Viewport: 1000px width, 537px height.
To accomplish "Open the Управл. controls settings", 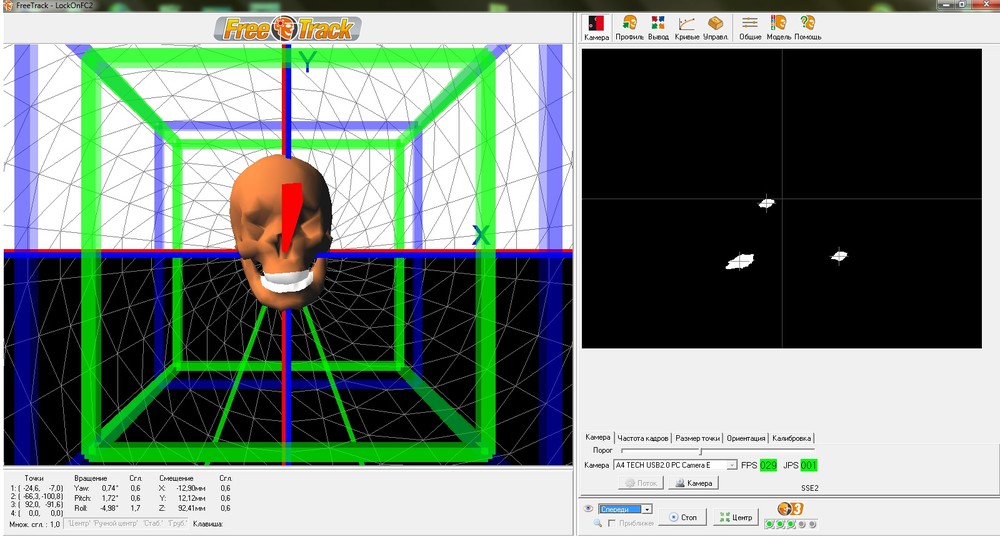I will [716, 28].
